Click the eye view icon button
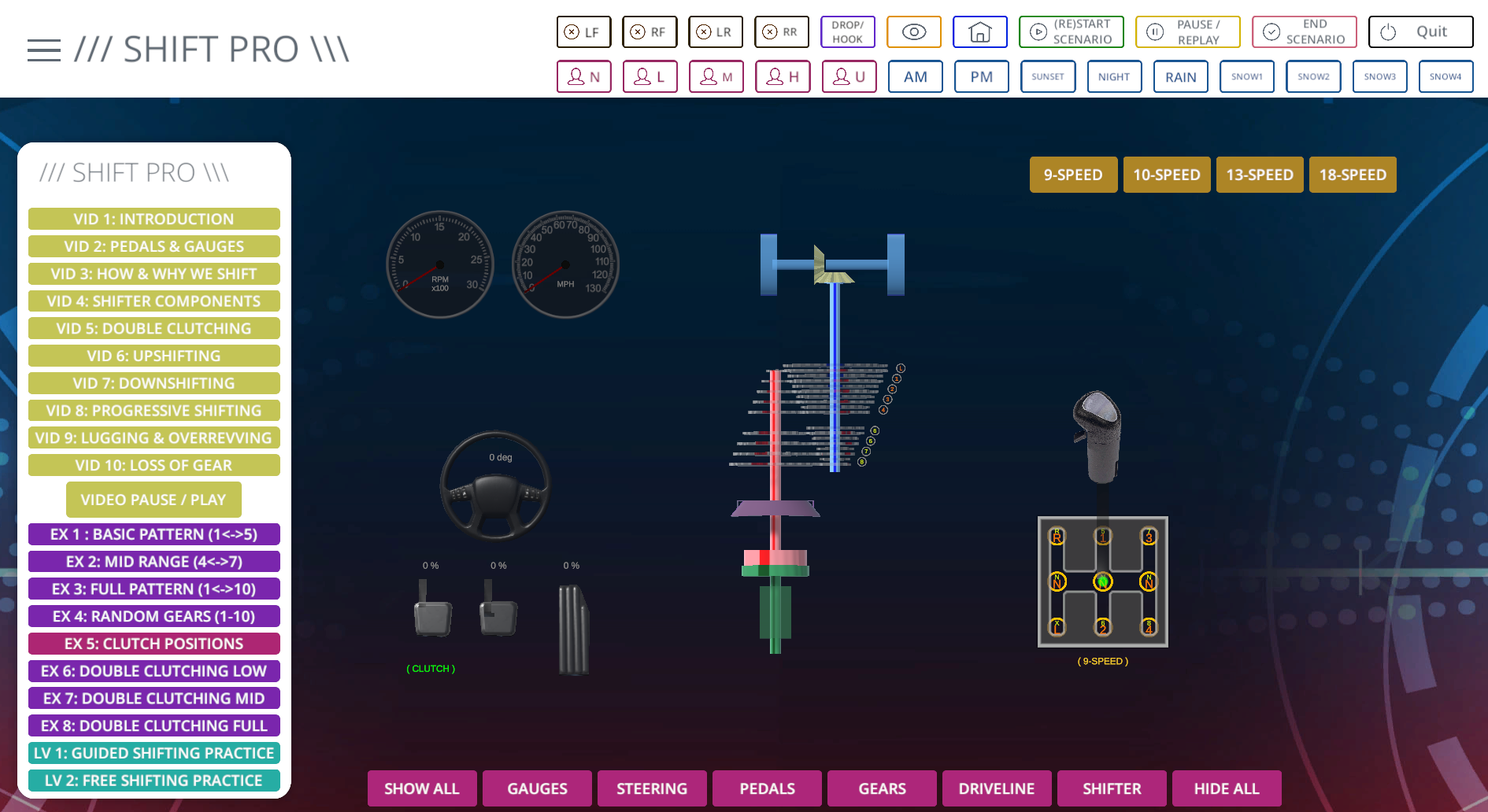The width and height of the screenshot is (1488, 812). click(913, 32)
